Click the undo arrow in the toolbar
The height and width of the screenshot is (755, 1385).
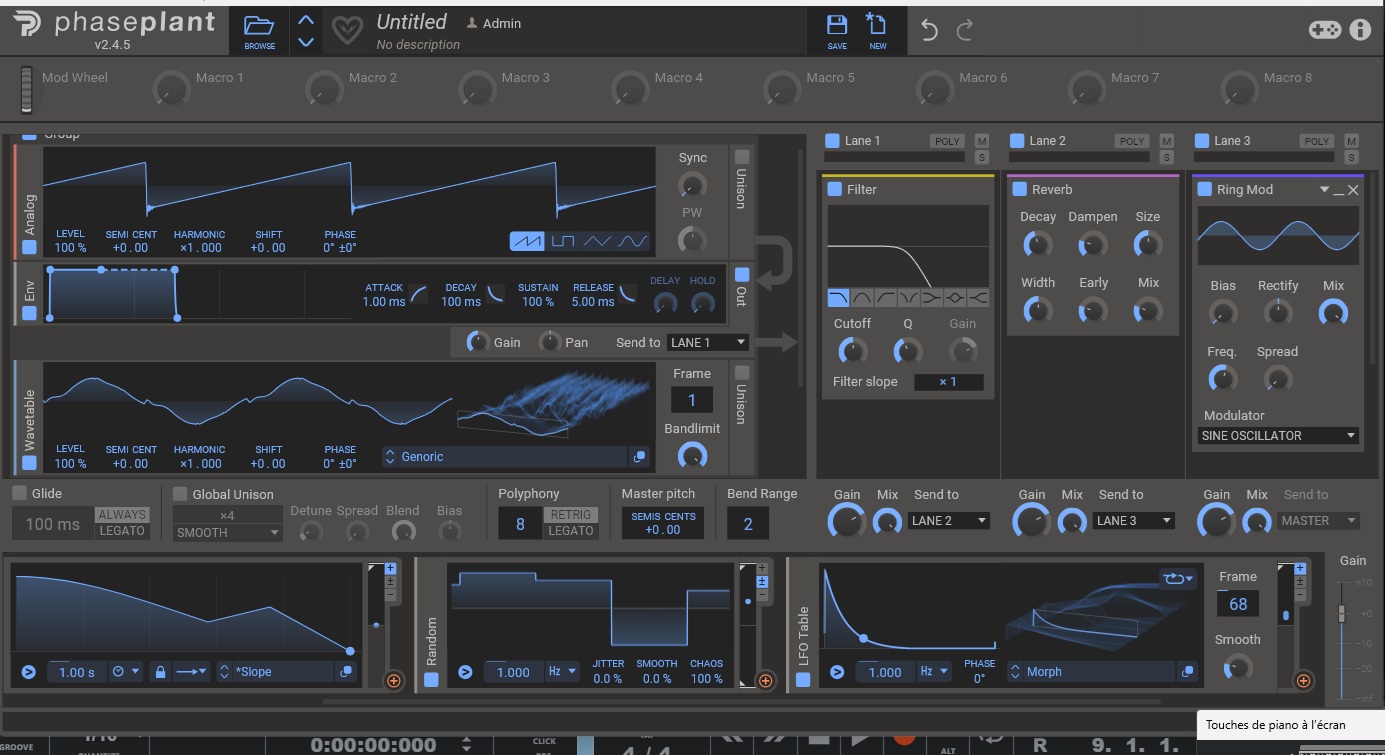click(928, 31)
